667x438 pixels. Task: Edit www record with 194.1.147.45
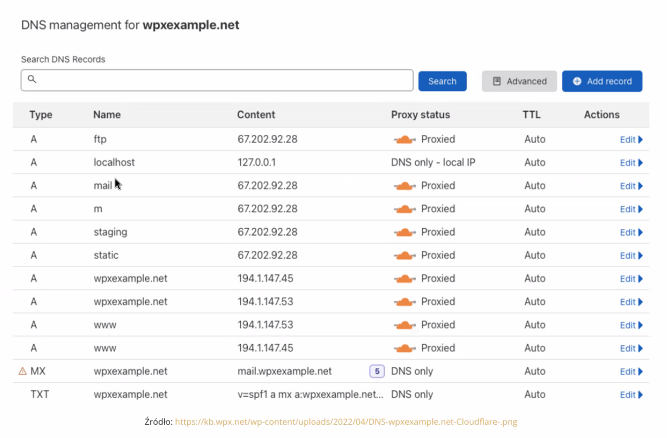coord(631,348)
